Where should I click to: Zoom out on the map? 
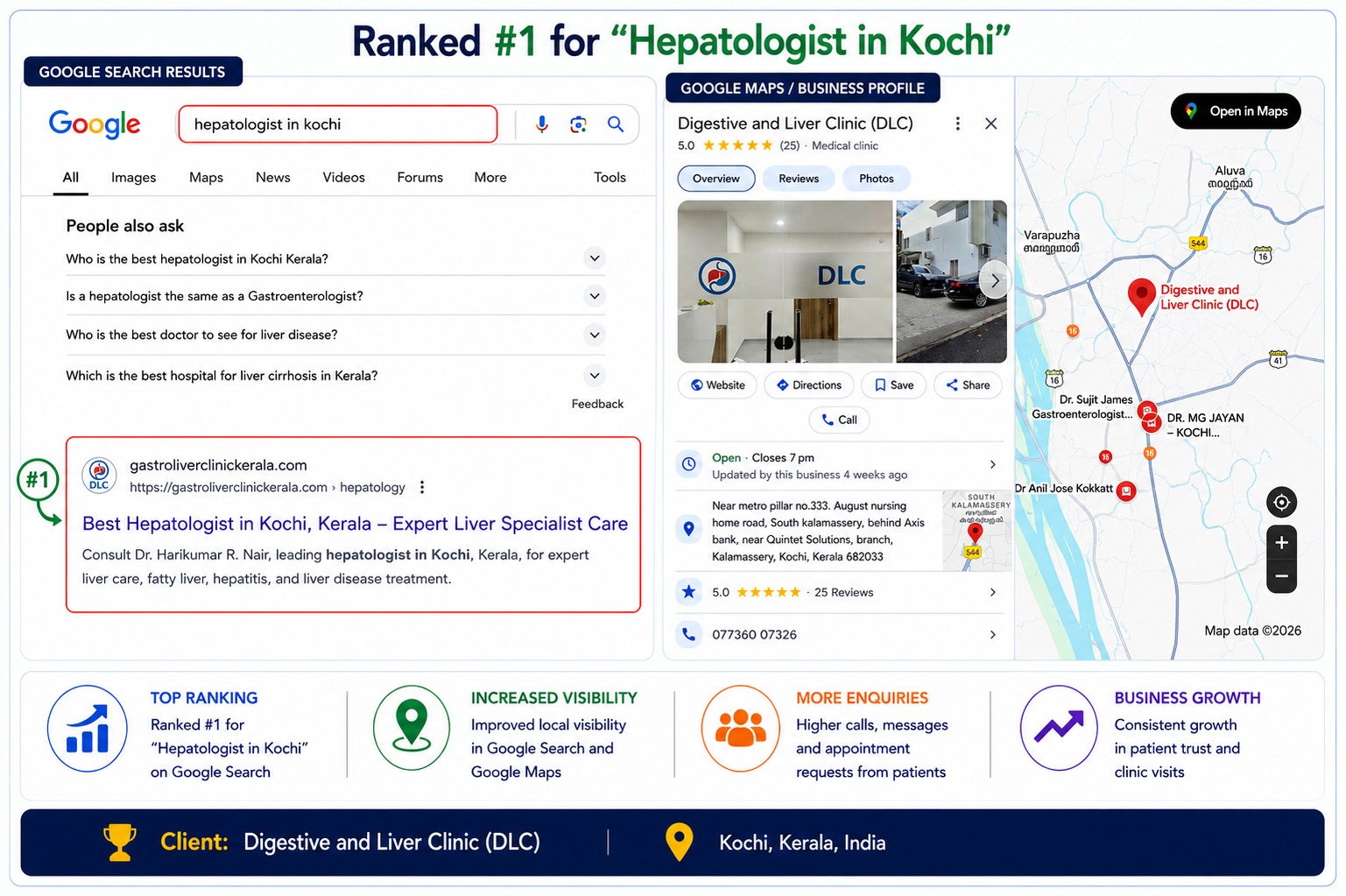pyautogui.click(x=1281, y=576)
